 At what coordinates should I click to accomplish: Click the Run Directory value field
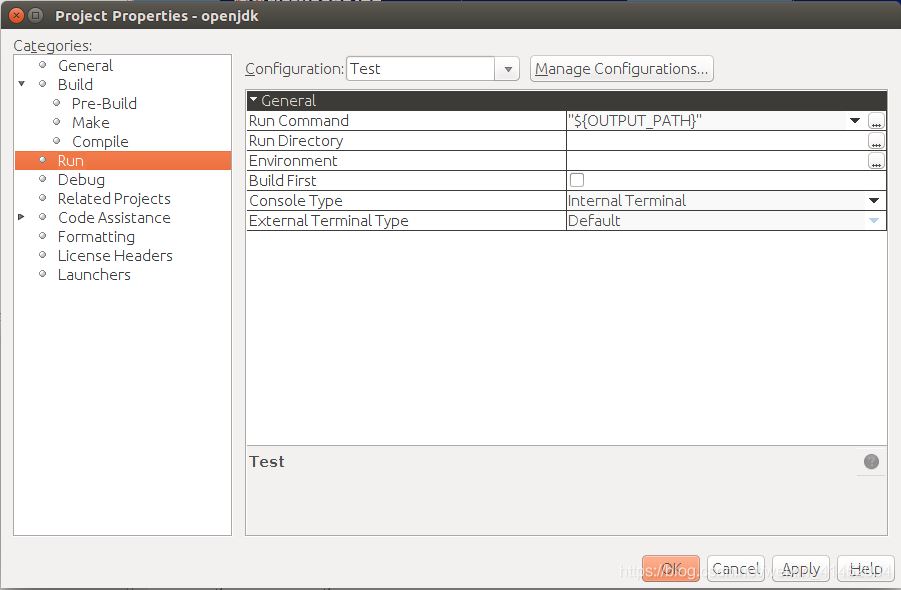tap(715, 141)
